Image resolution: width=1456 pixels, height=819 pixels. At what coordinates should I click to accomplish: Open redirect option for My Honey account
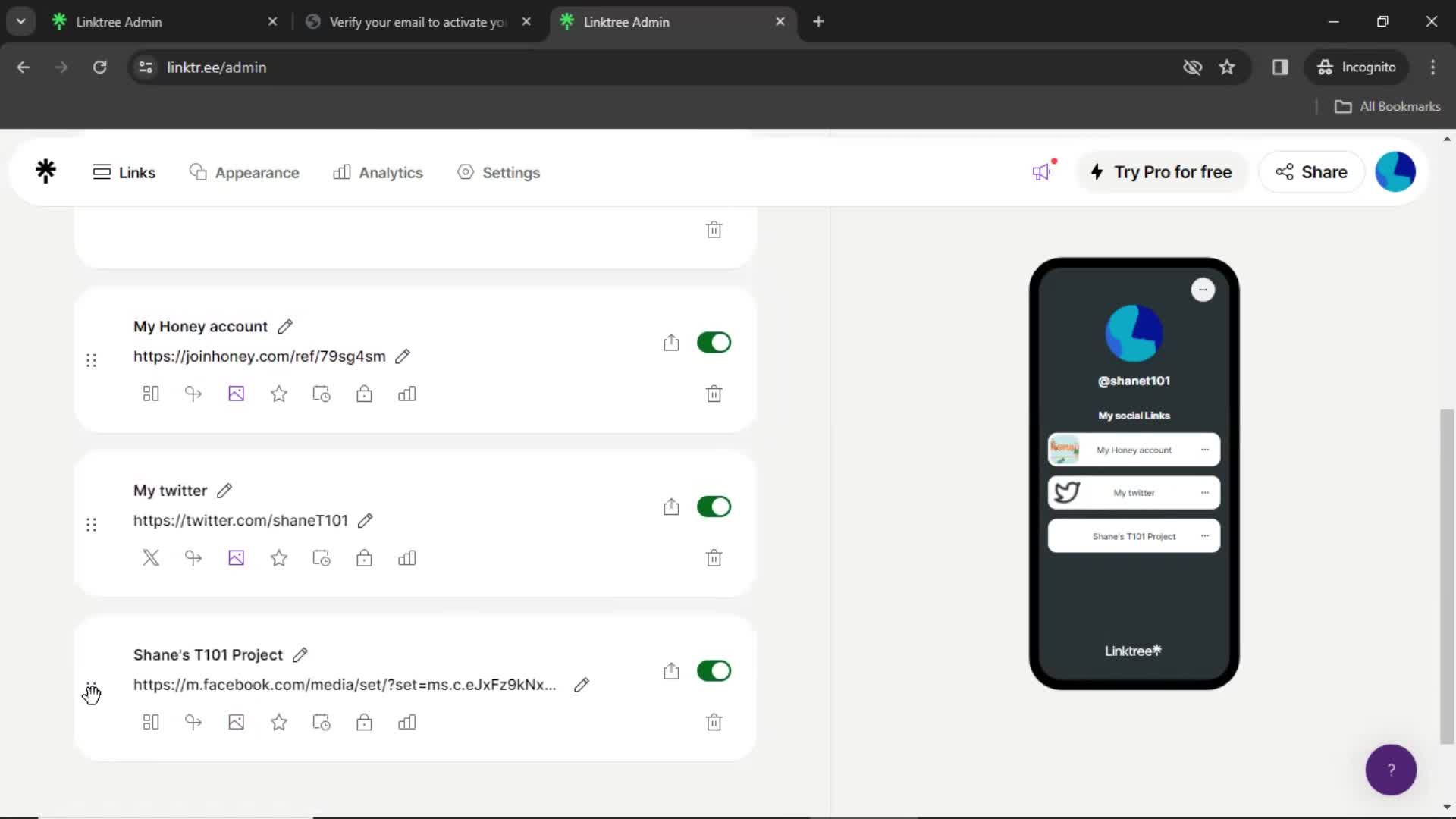point(193,394)
